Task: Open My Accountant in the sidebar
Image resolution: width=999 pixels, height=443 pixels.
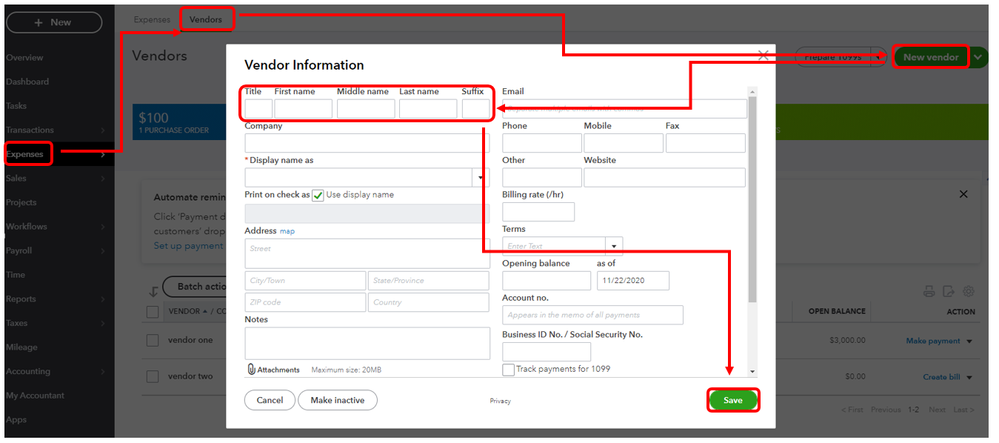Action: 35,395
